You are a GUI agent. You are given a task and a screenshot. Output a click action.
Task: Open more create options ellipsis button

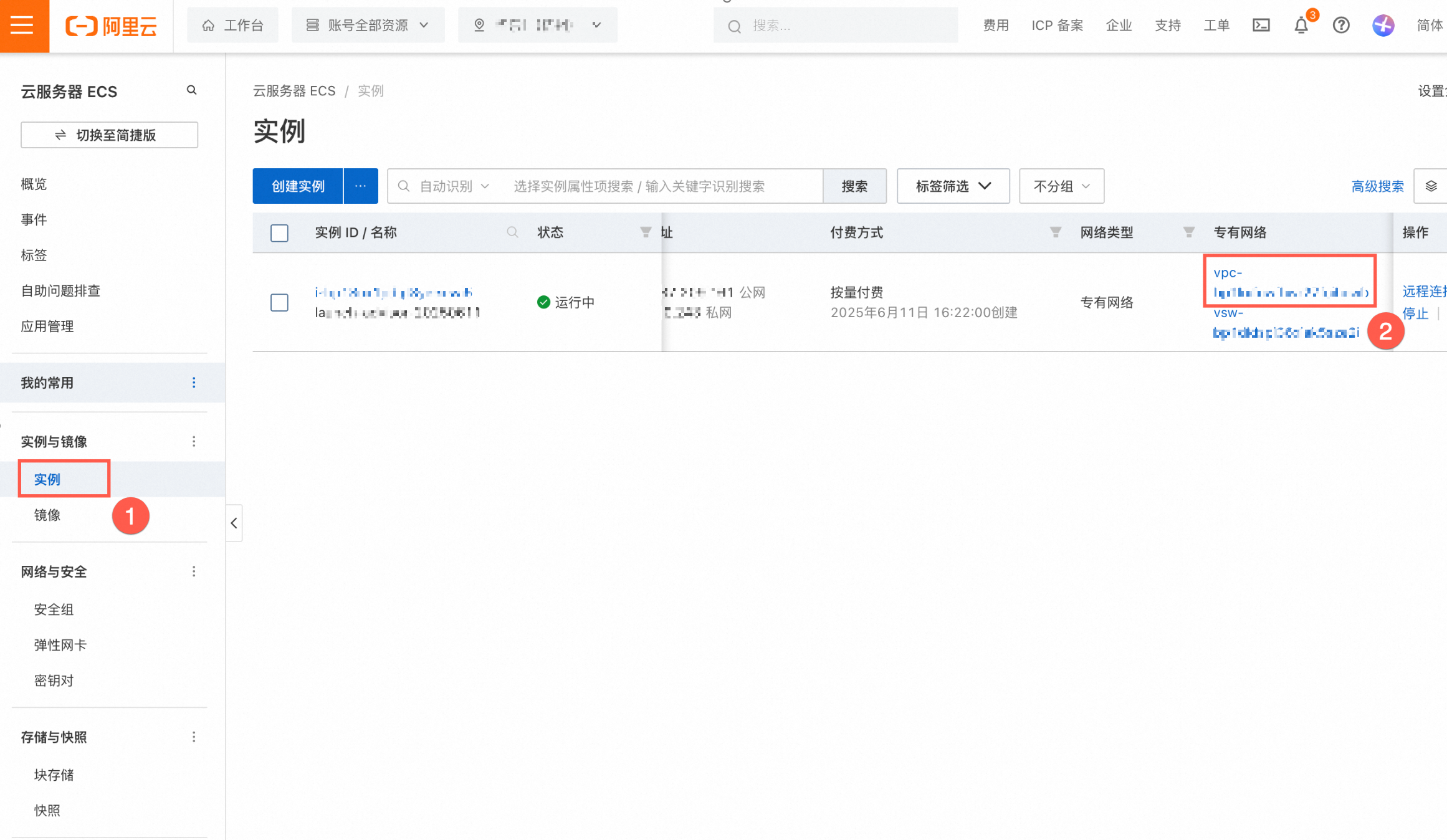click(361, 186)
